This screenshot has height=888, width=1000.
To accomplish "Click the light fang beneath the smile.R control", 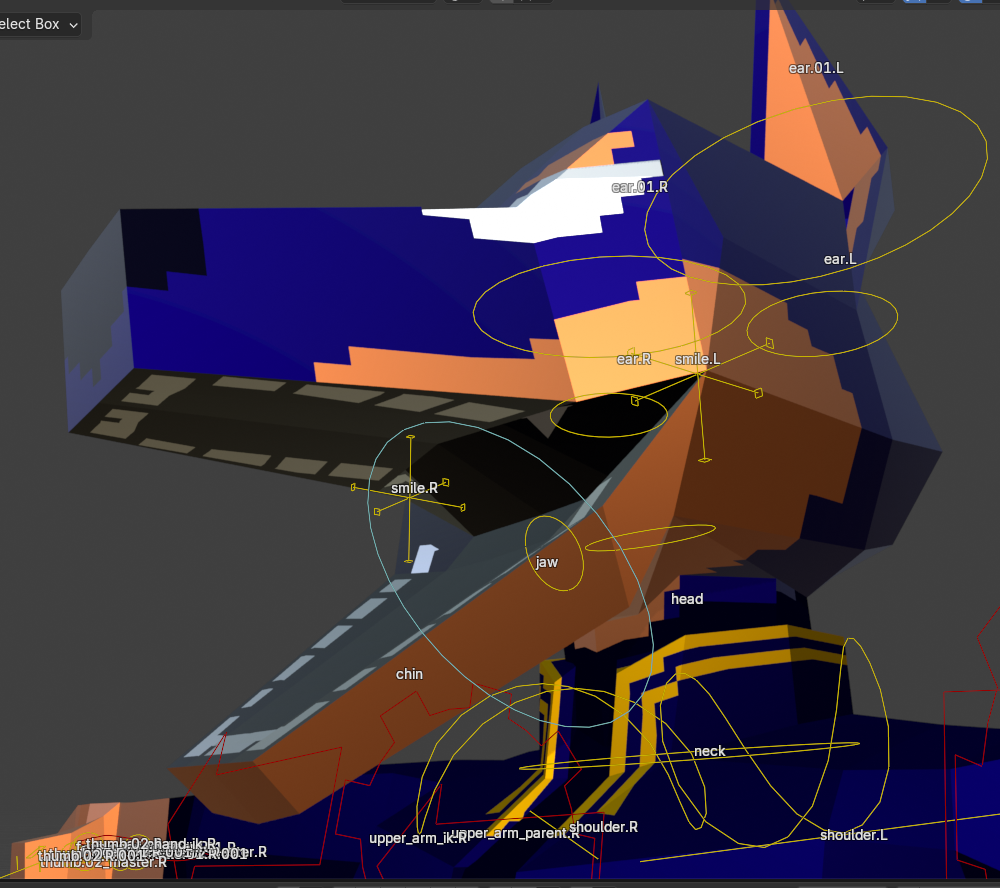I will point(424,559).
